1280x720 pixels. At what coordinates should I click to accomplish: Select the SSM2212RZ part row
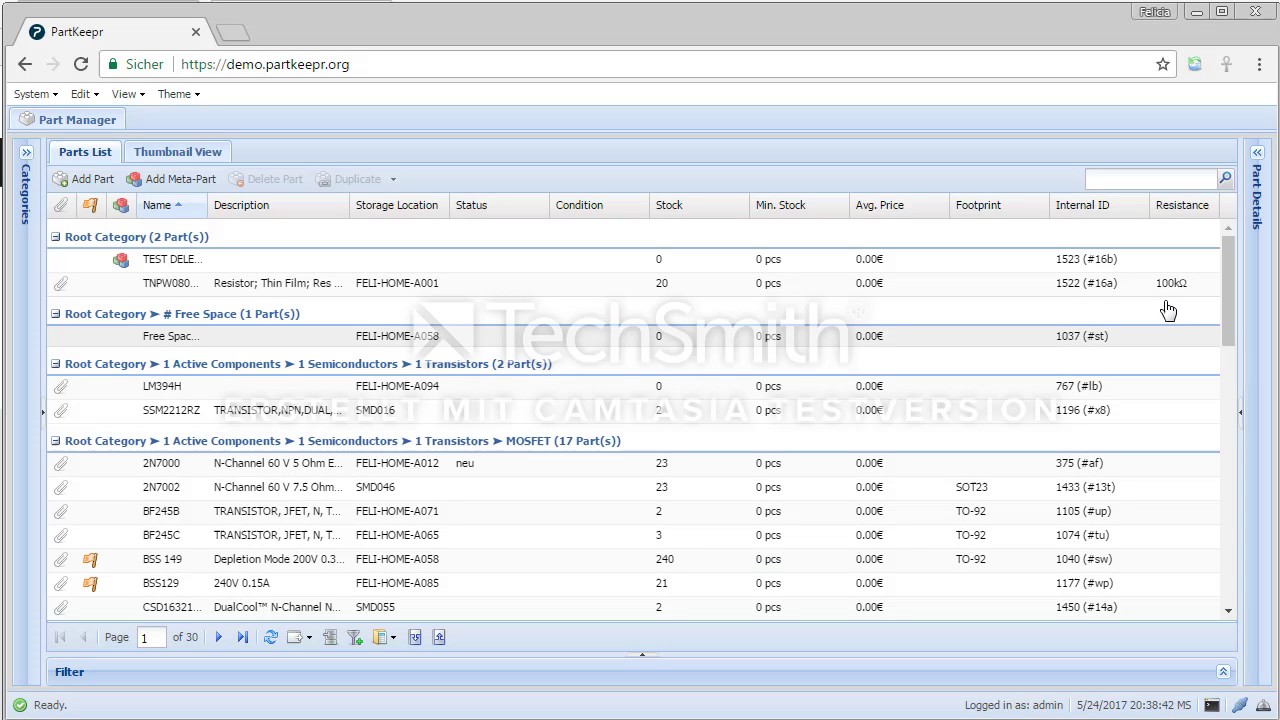point(633,410)
